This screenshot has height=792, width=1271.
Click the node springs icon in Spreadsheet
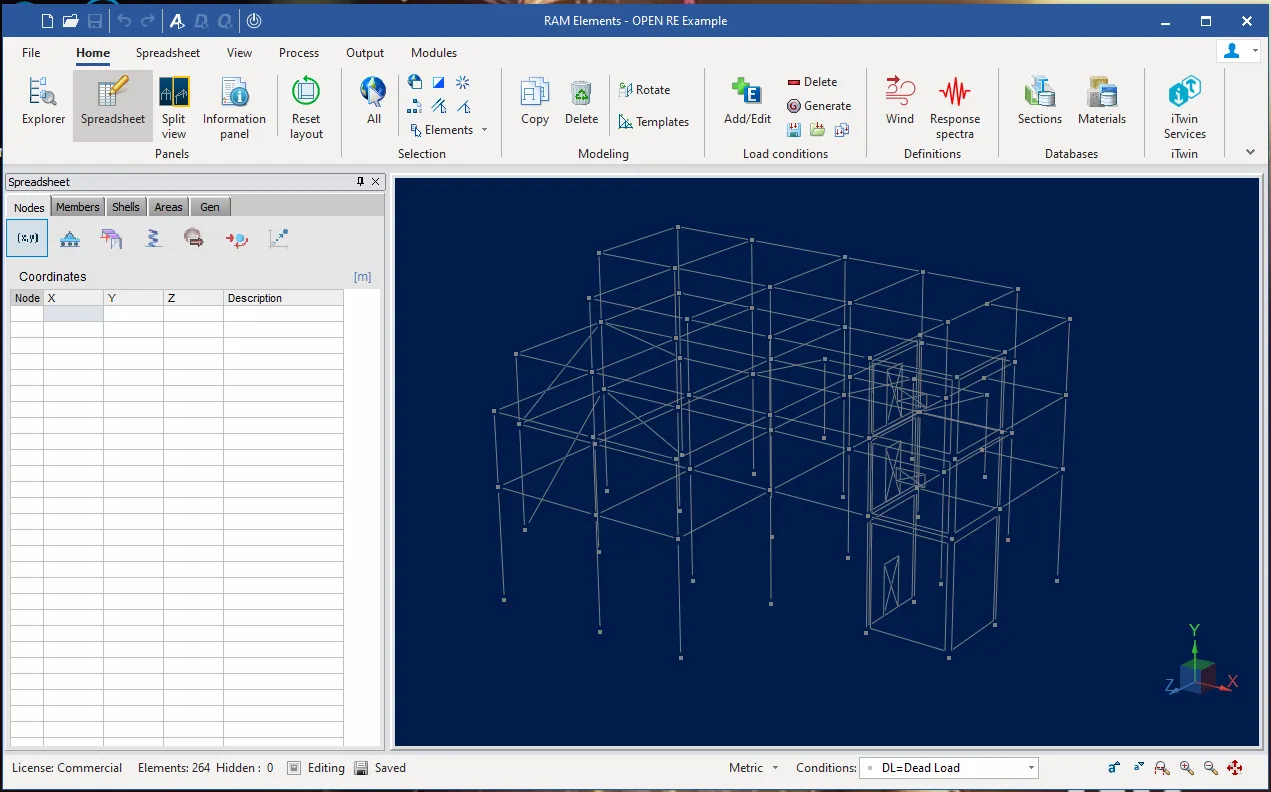click(x=153, y=238)
